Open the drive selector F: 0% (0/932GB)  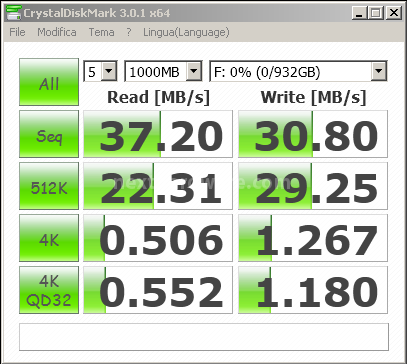pyautogui.click(x=298, y=71)
